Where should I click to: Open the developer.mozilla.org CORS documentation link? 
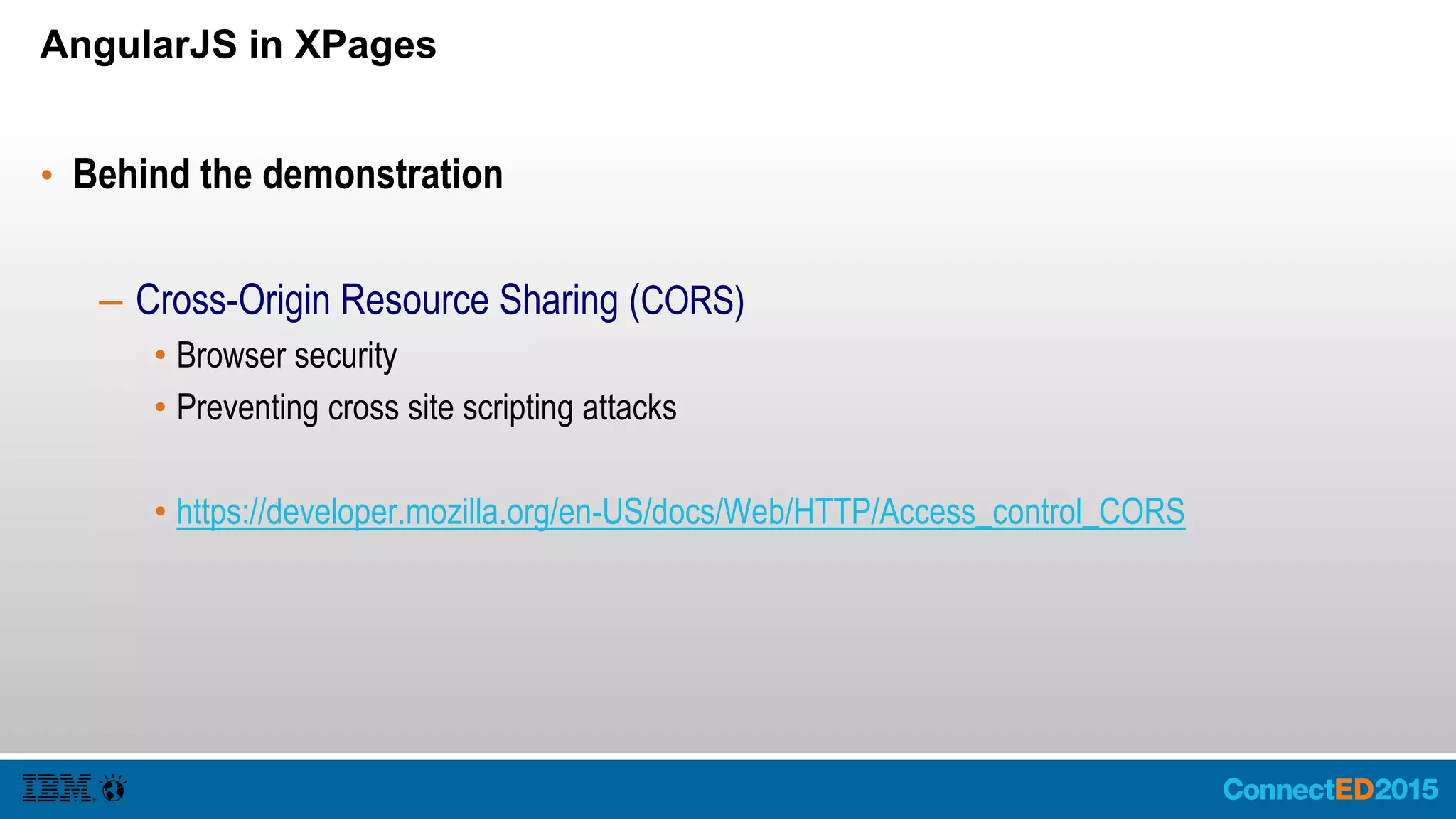click(x=680, y=512)
